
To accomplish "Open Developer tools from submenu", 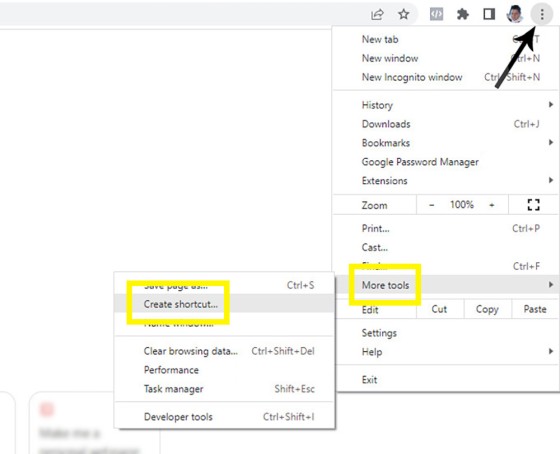I will tap(224, 417).
